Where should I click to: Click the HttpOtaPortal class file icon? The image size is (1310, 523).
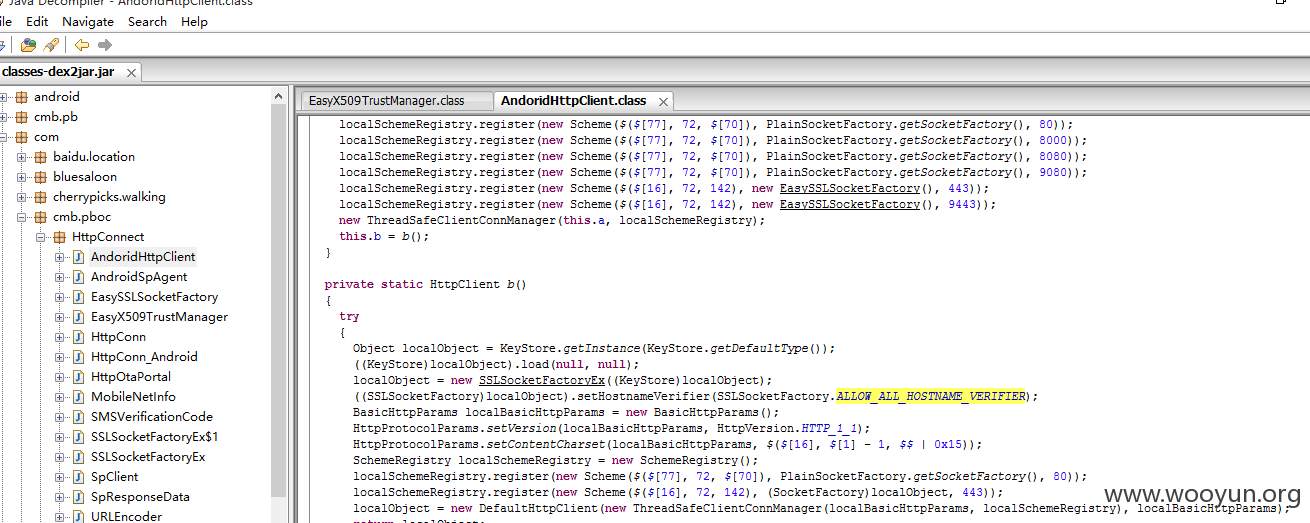coord(78,377)
